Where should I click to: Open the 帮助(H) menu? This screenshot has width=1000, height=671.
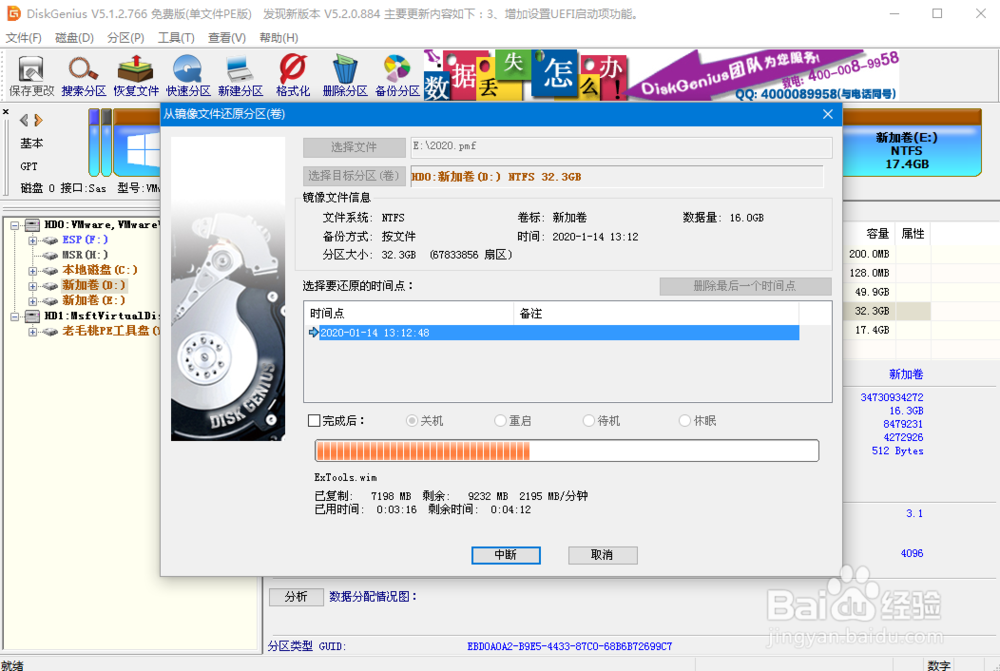[x=279, y=38]
